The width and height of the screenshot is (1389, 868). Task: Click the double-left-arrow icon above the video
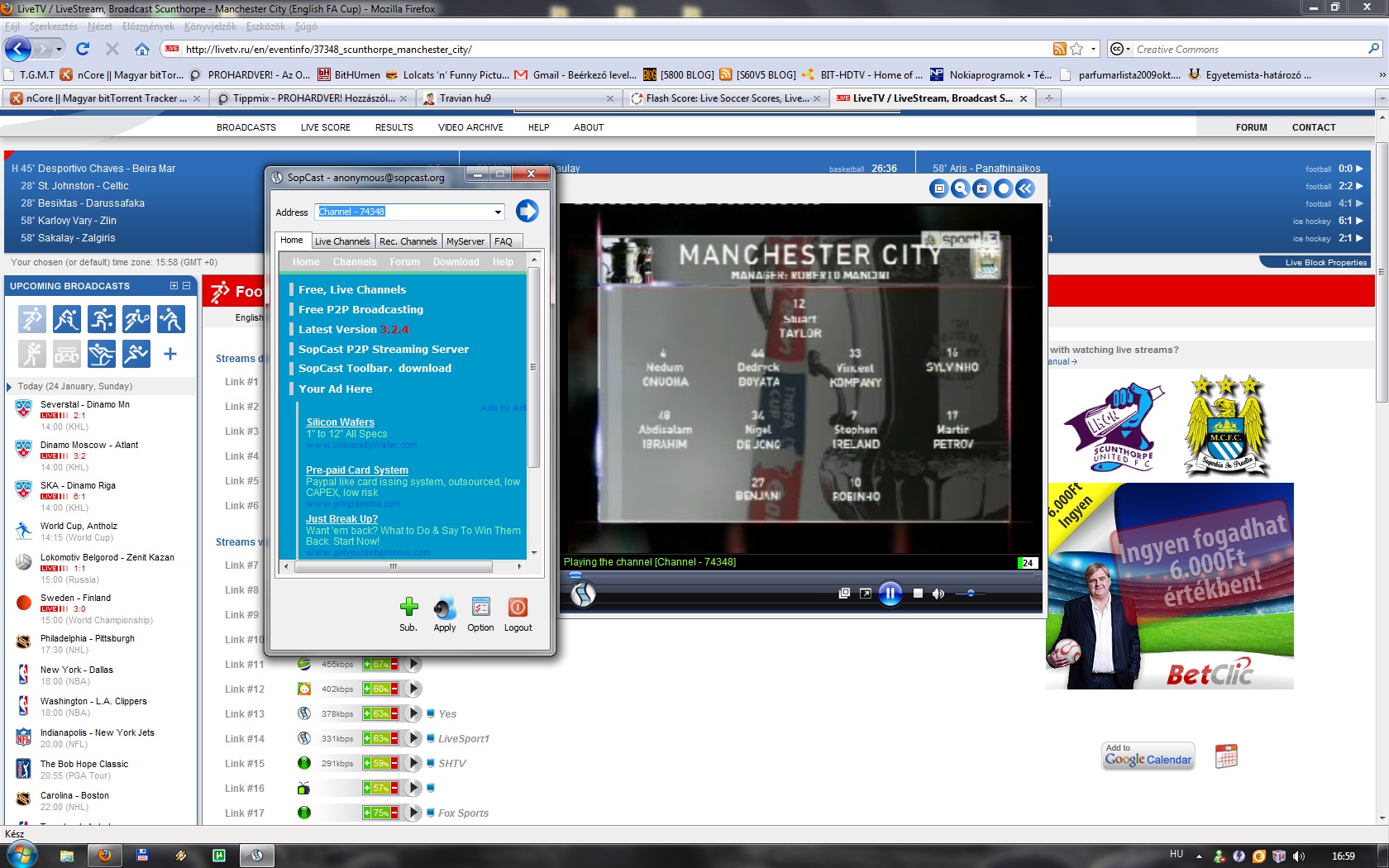pyautogui.click(x=1025, y=188)
